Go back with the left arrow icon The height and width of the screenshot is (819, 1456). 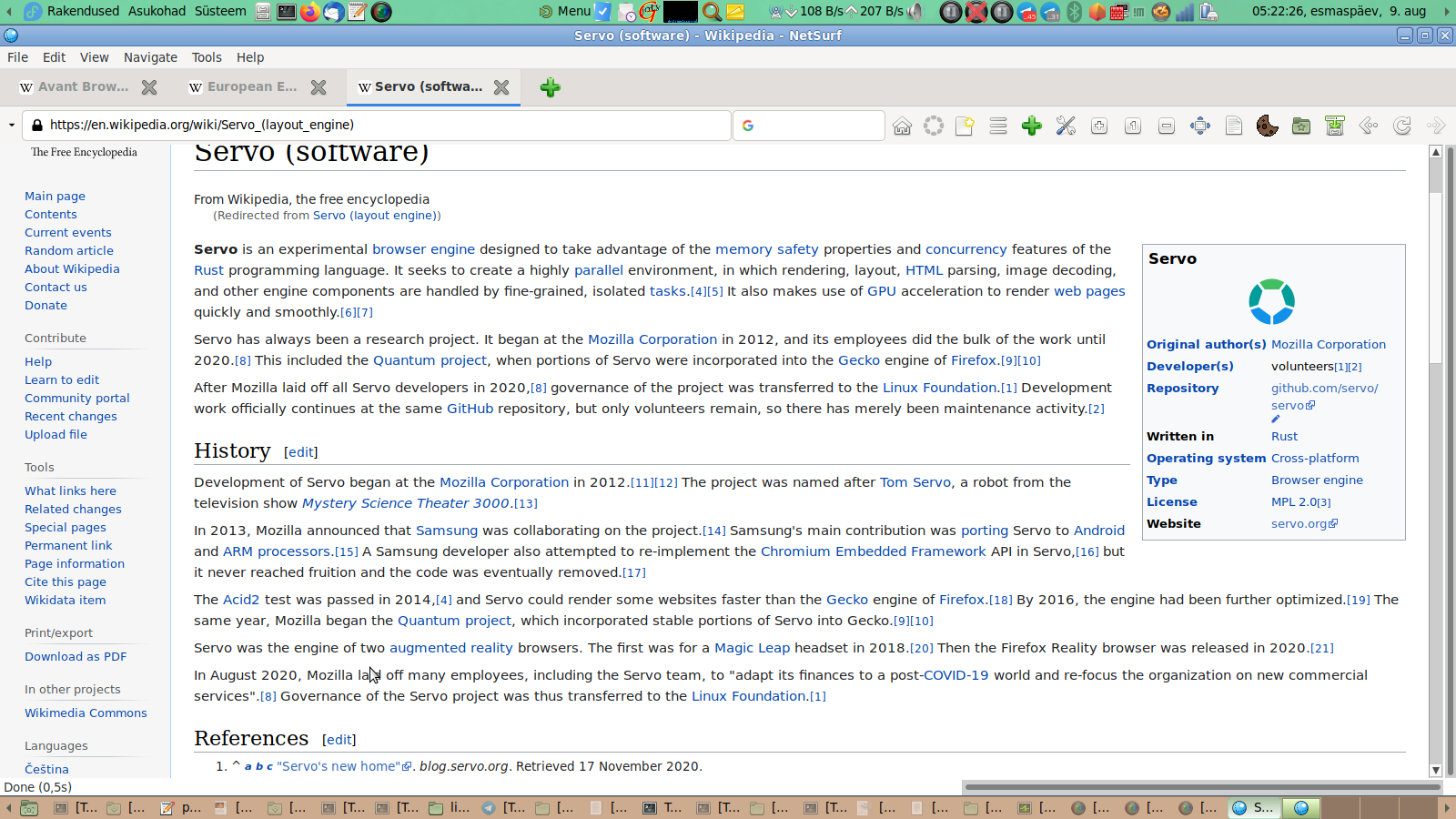(1369, 126)
